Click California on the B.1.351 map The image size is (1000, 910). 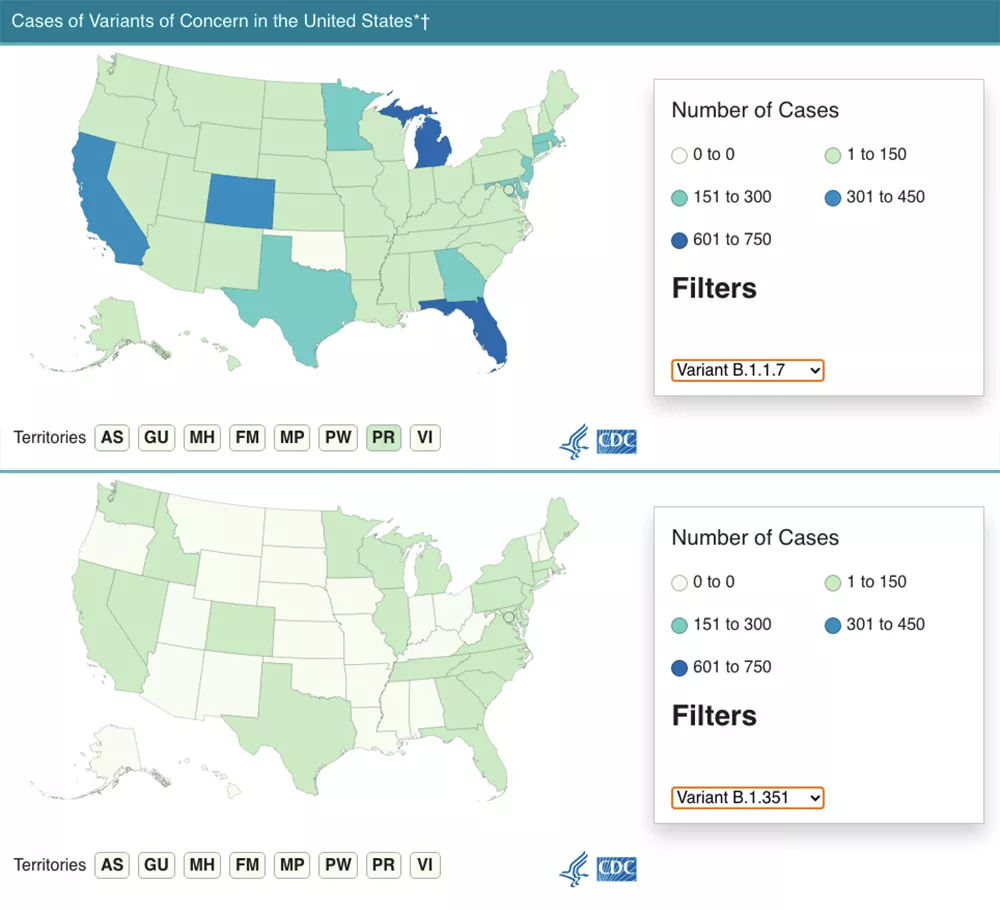click(102, 628)
